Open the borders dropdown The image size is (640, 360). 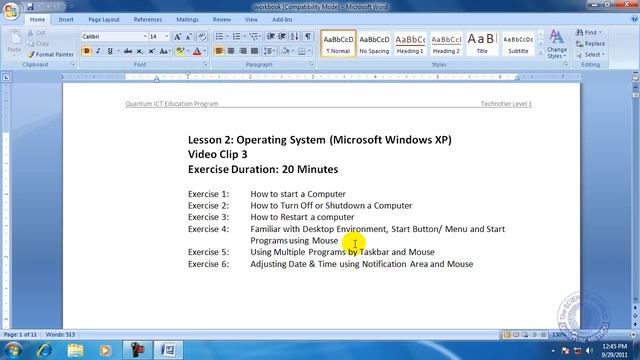pyautogui.click(x=309, y=51)
